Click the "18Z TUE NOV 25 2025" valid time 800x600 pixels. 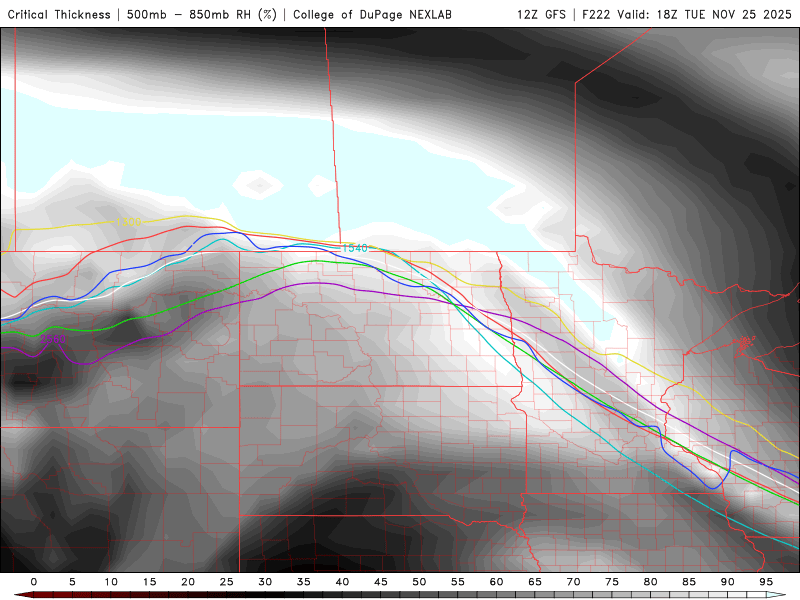pos(724,15)
